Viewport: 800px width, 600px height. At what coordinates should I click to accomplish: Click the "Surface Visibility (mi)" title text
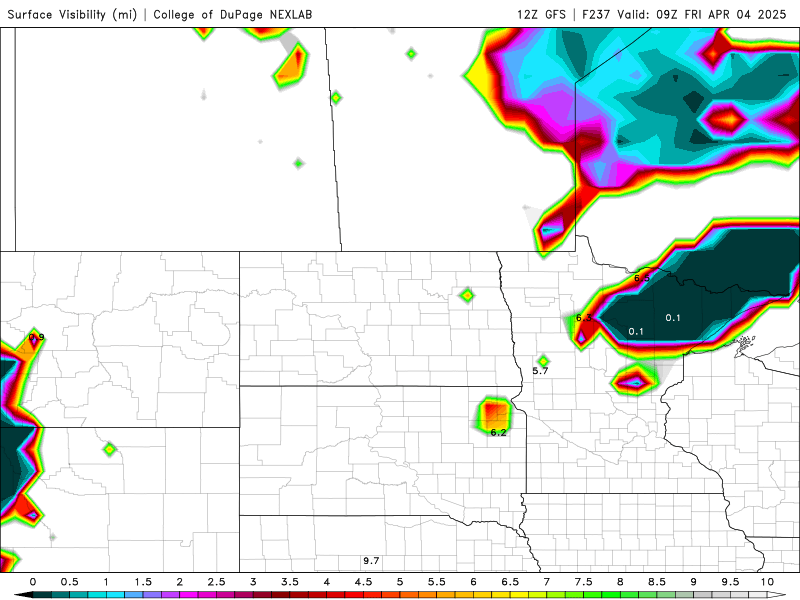coord(72,15)
